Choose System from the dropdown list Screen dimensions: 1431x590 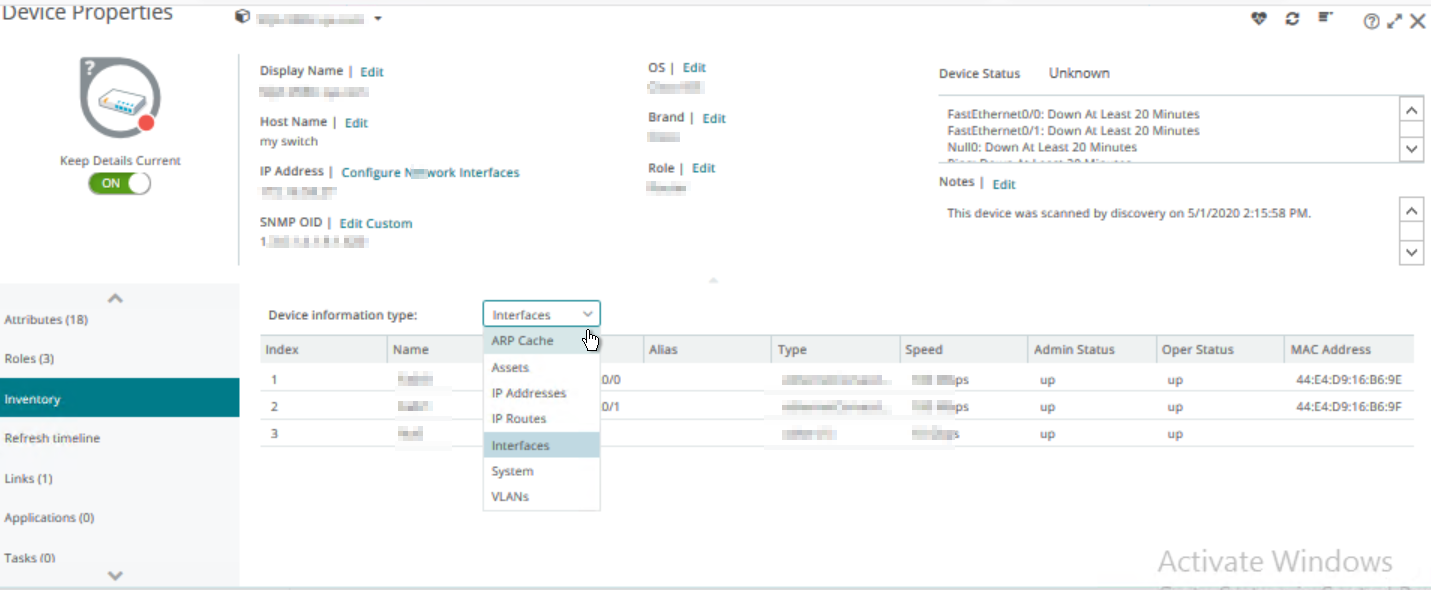tap(541, 471)
